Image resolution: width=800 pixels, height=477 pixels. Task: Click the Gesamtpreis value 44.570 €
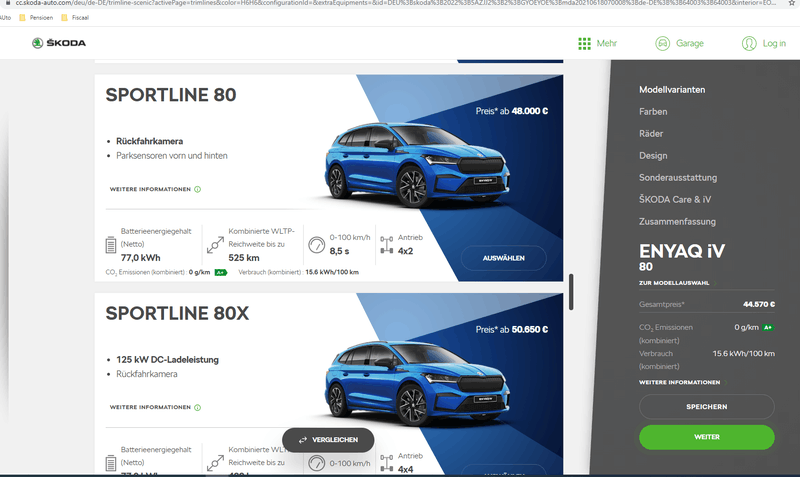coord(759,305)
